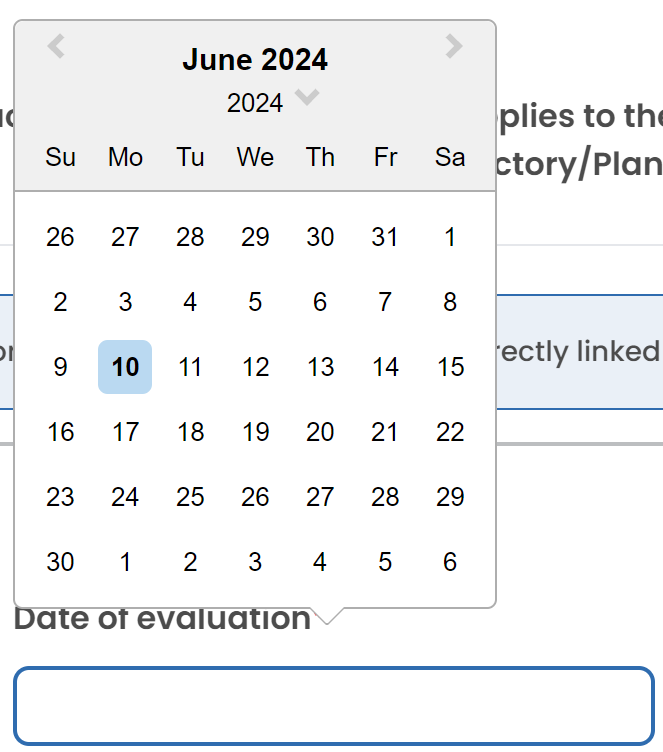The height and width of the screenshot is (752, 663).
Task: Choose June 15 on the calendar
Action: coord(450,367)
